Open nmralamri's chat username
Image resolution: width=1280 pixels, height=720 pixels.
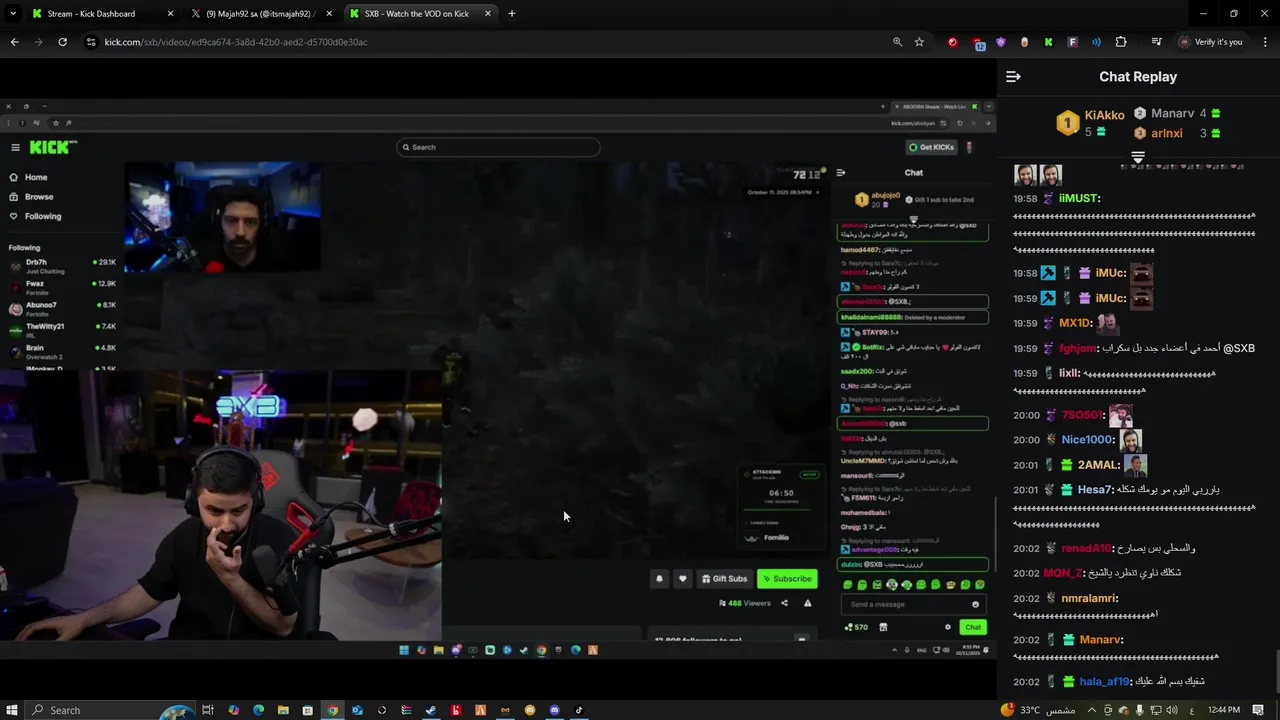[x=1090, y=599]
